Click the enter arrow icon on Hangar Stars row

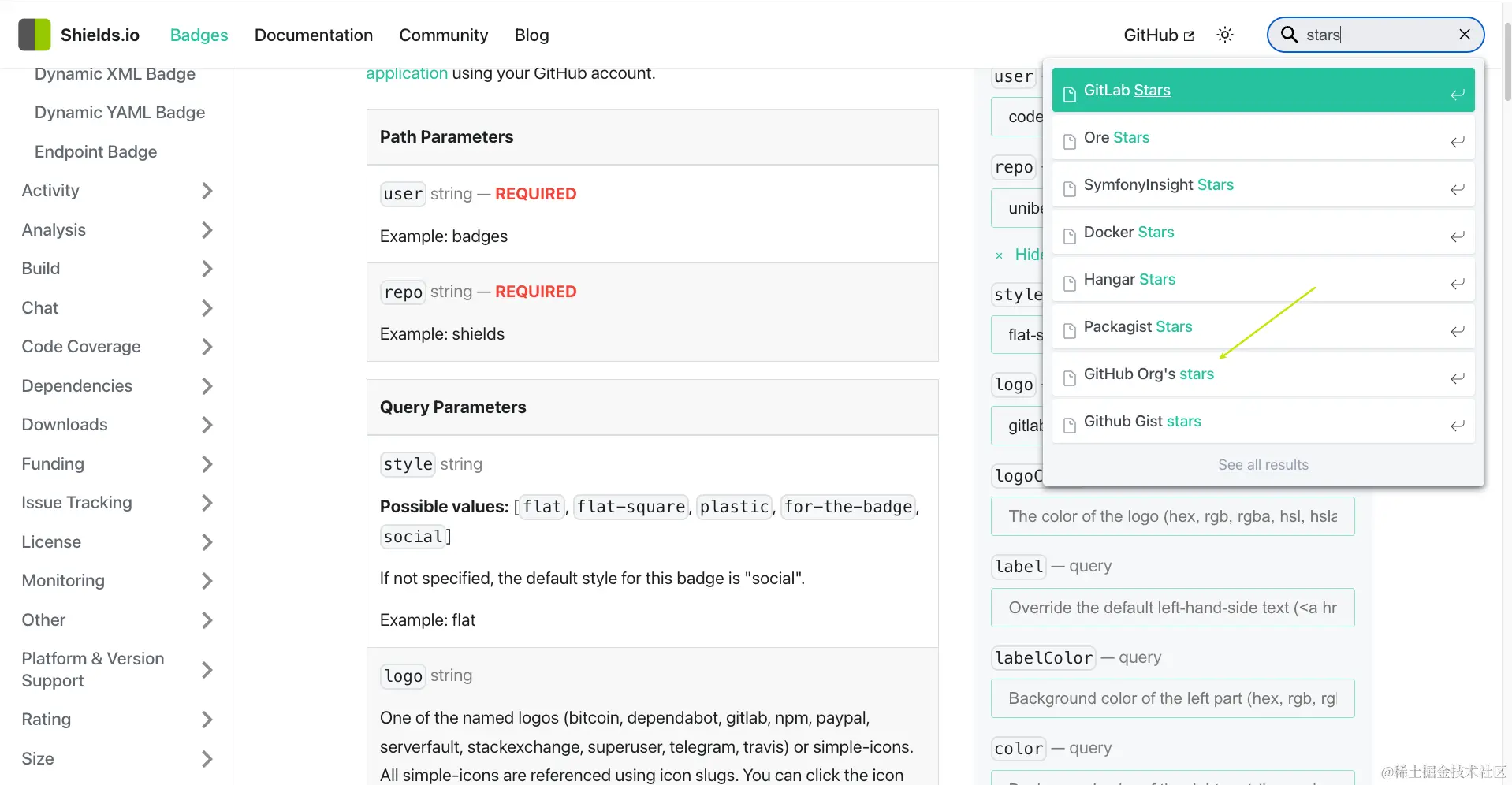[x=1458, y=284]
